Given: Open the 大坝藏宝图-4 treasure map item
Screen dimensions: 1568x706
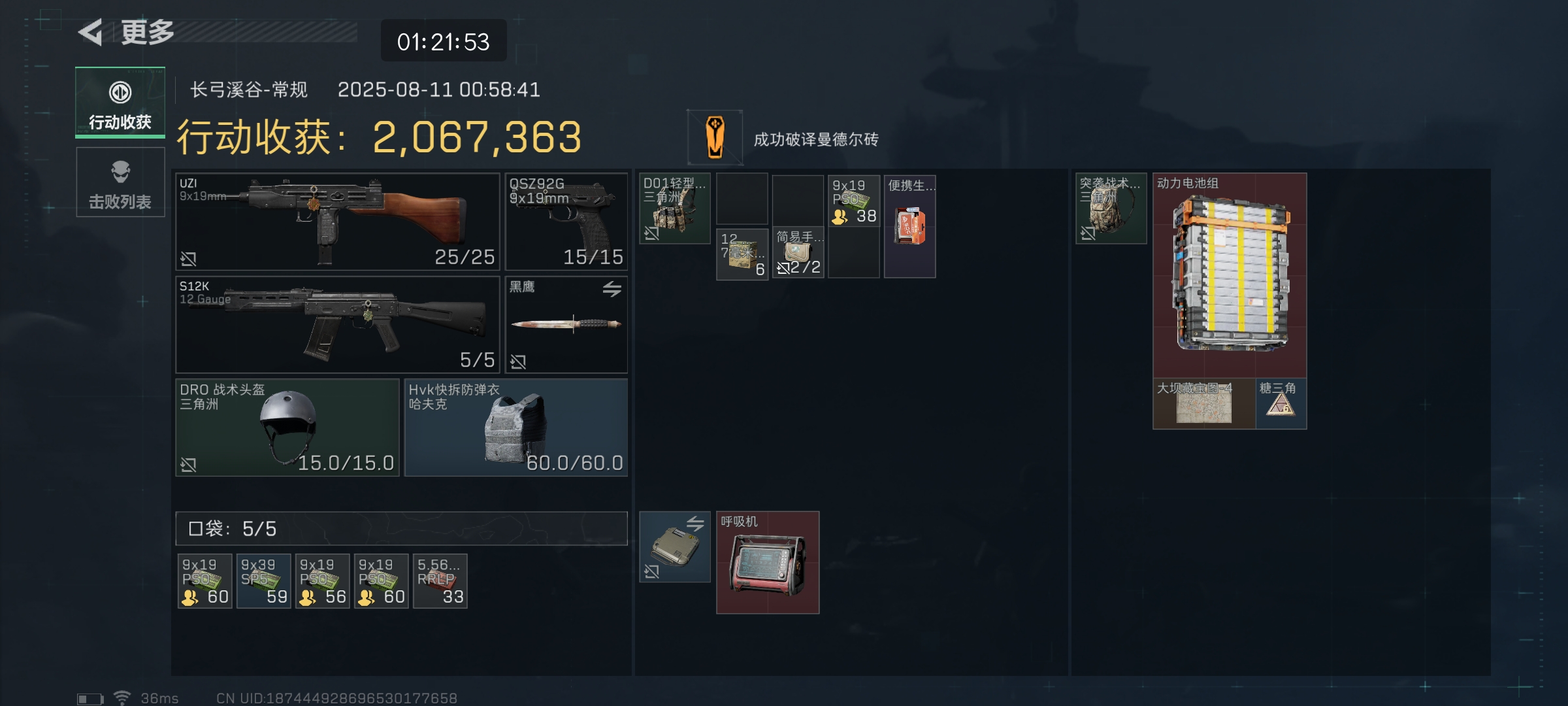Looking at the screenshot, I should (x=1204, y=404).
